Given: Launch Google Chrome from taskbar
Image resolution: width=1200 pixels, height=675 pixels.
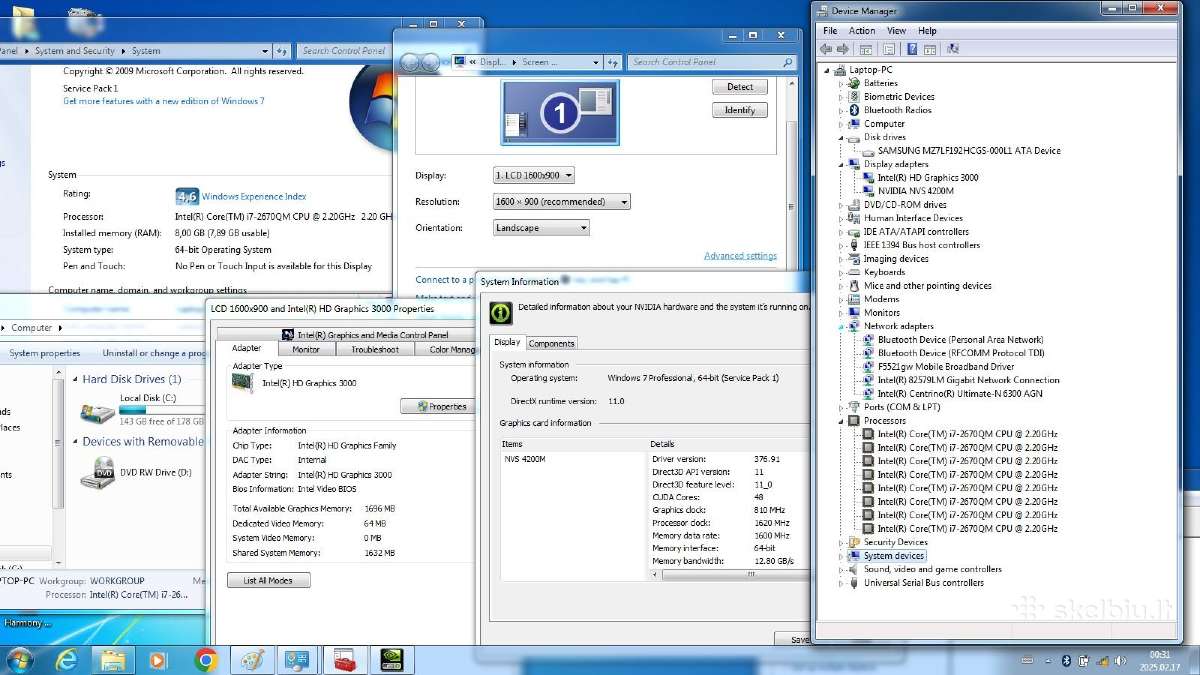Looking at the screenshot, I should [x=206, y=660].
